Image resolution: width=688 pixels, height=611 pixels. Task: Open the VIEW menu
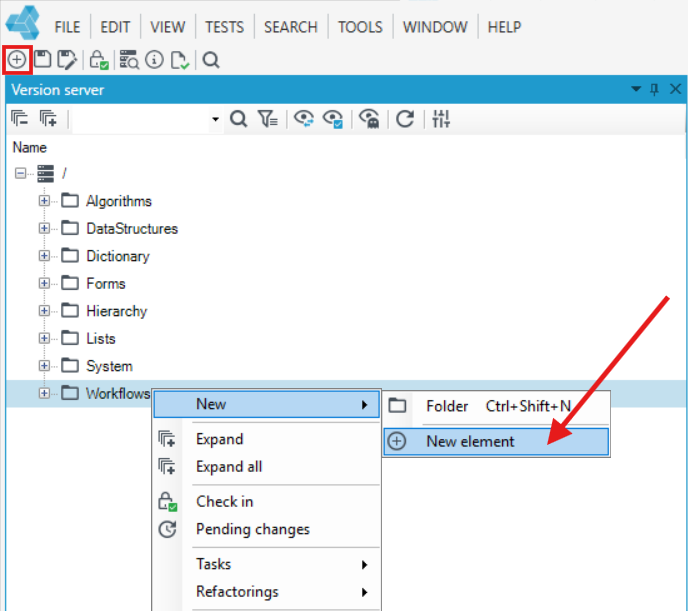[x=168, y=27]
